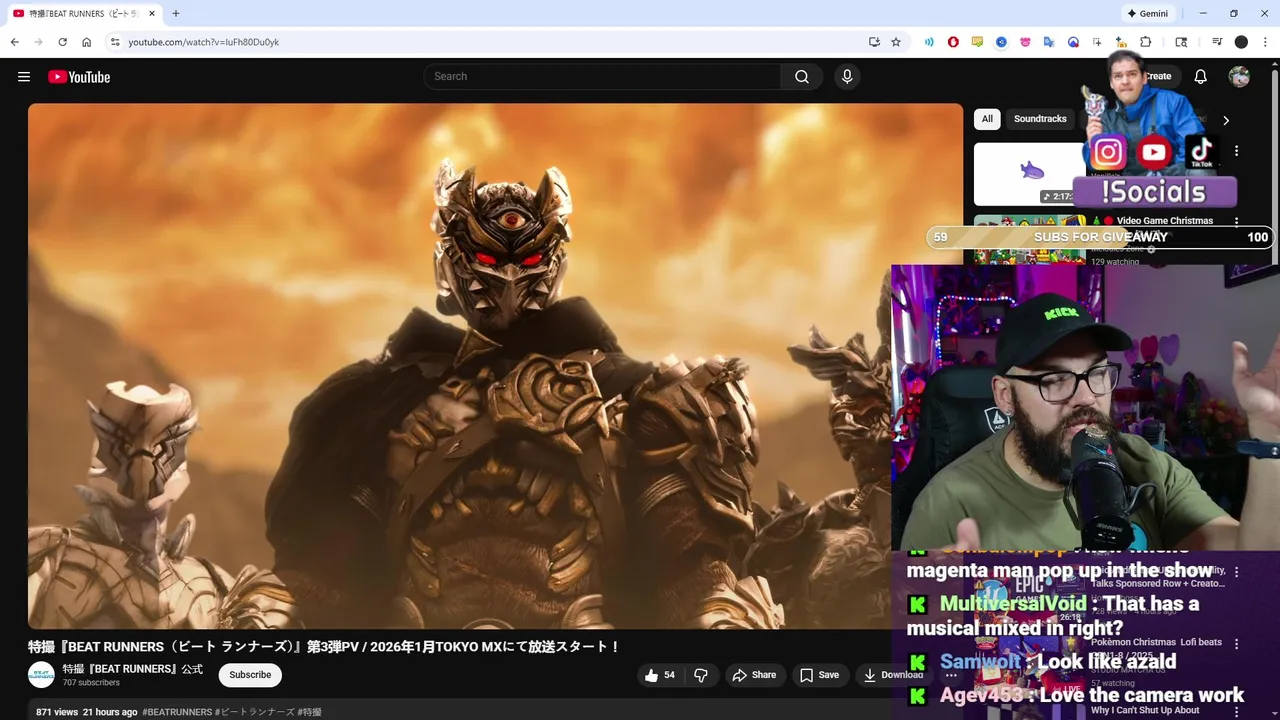Screen dimensions: 1280x720
Task: Select the BEAT RUNNERS browser tab
Action: [x=84, y=14]
